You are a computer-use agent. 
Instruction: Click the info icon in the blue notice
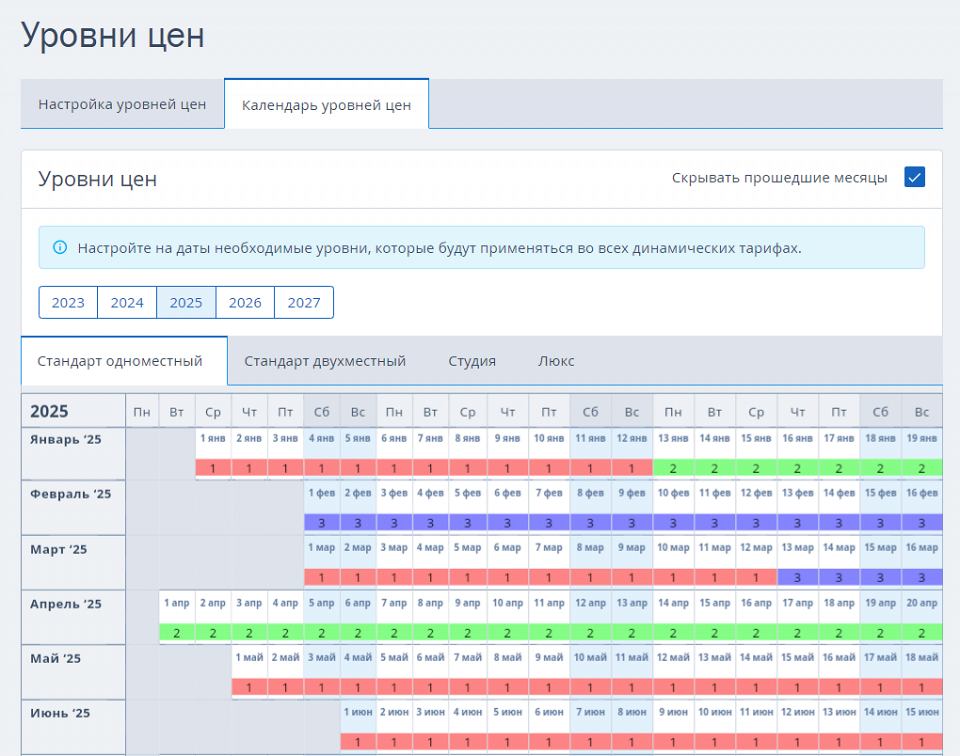pos(60,247)
